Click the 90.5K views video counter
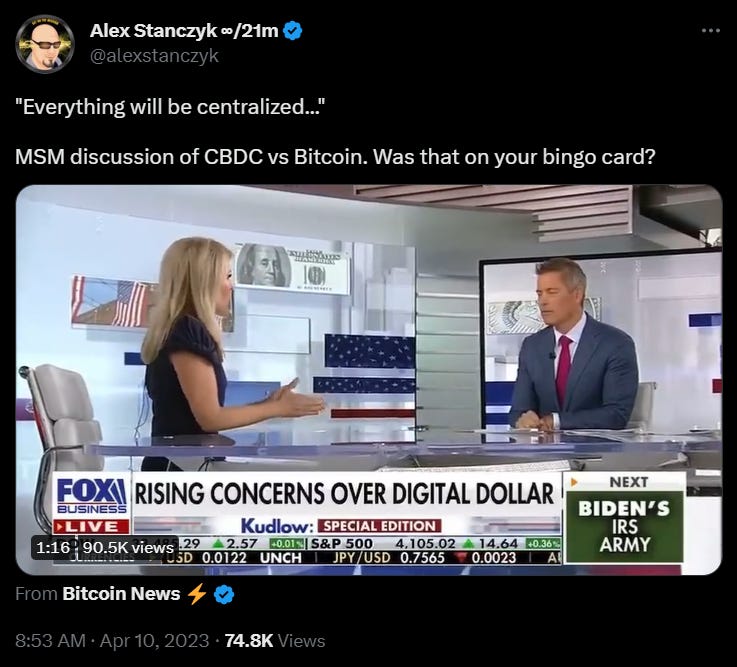This screenshot has height=667, width=737. click(128, 547)
